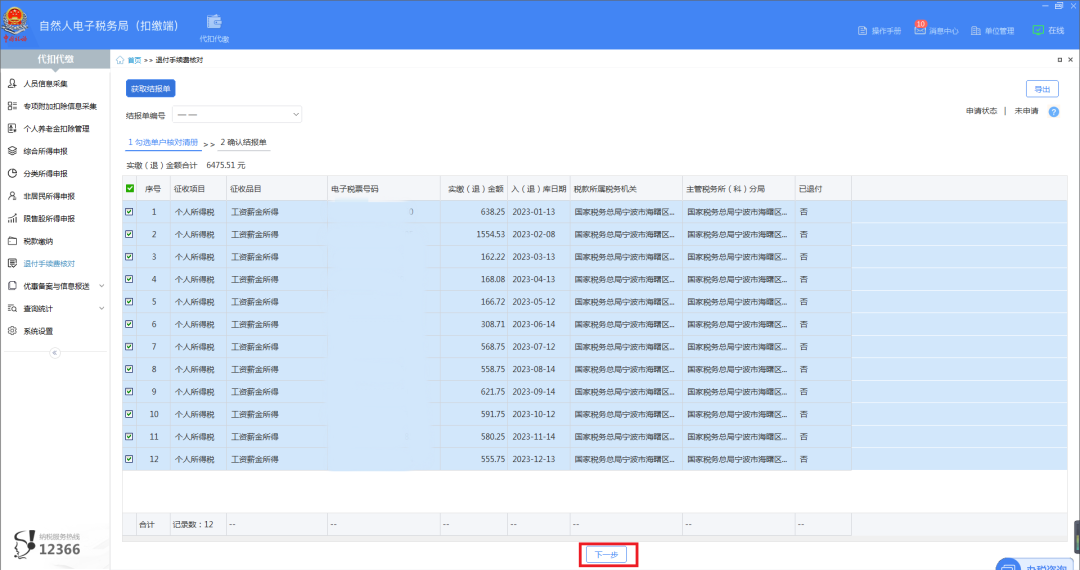Uncheck row 3 checkbox (162.22)
1080x570 pixels.
(129, 256)
